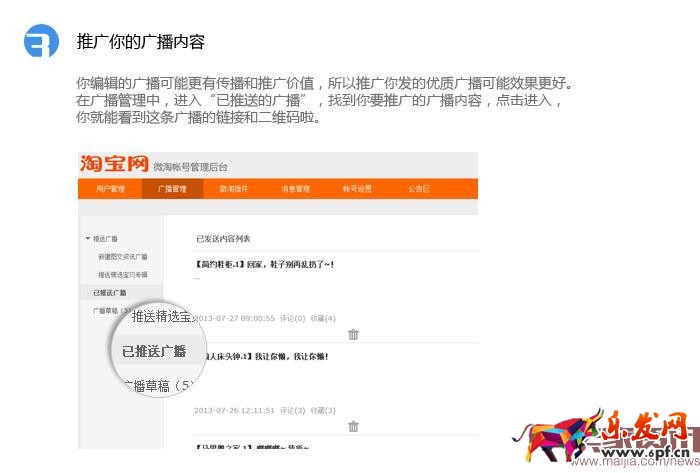The height and width of the screenshot is (473, 700).
Task: Select 新建图文资讯广播 in sidebar
Action: (122, 257)
